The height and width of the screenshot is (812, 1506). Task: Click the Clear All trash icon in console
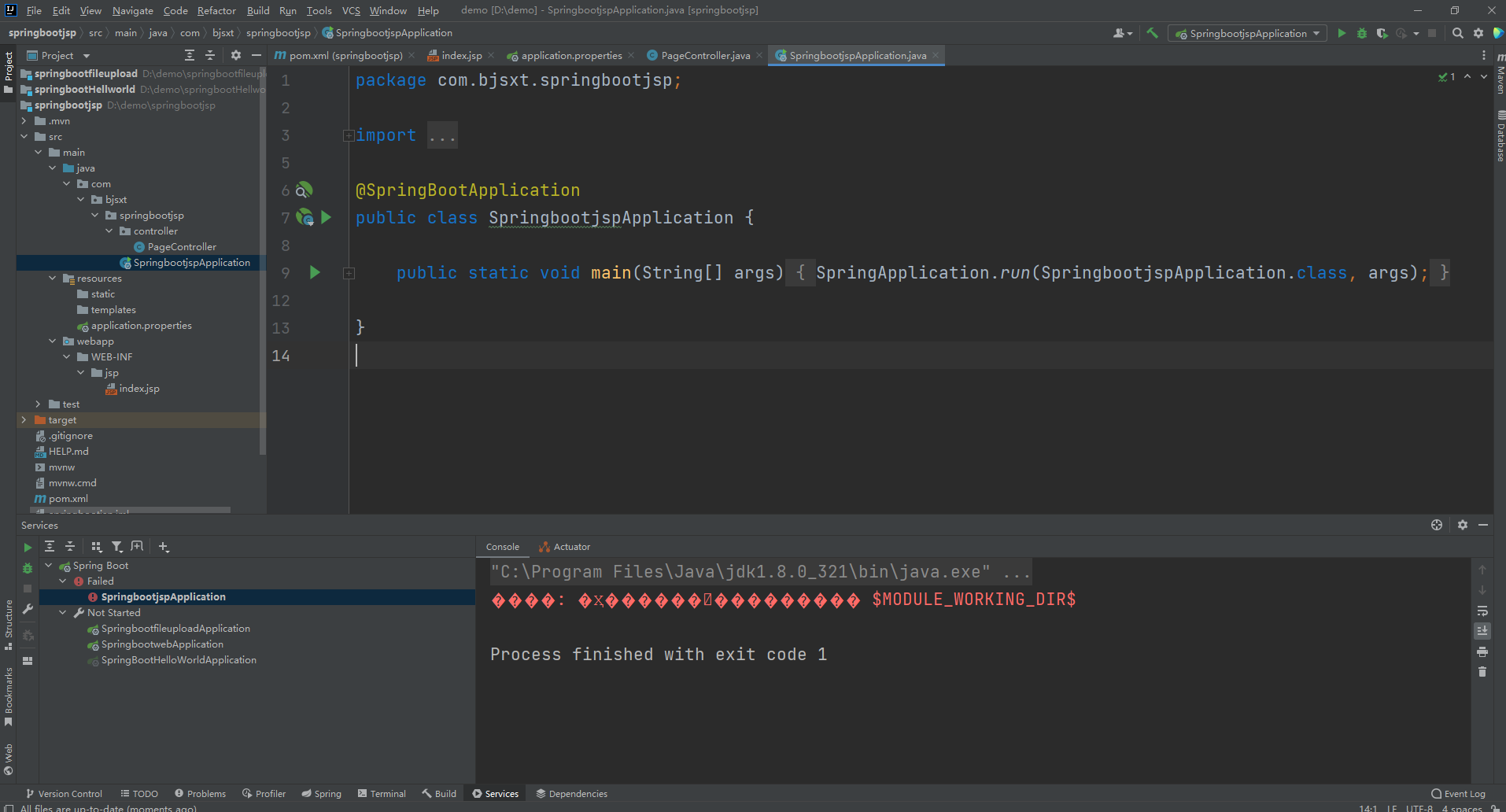pos(1482,672)
